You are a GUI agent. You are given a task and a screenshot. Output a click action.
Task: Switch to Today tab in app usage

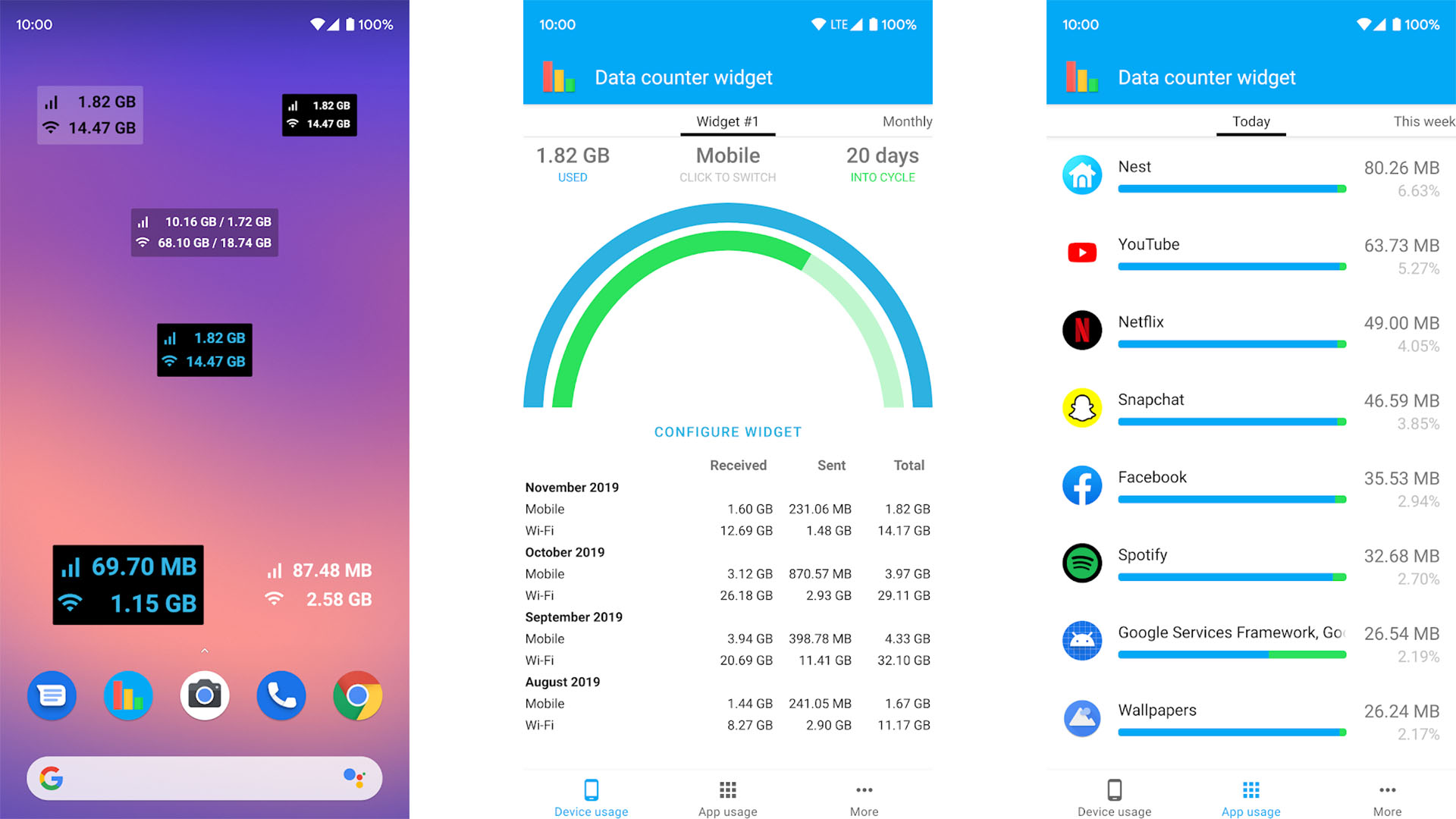[1250, 121]
